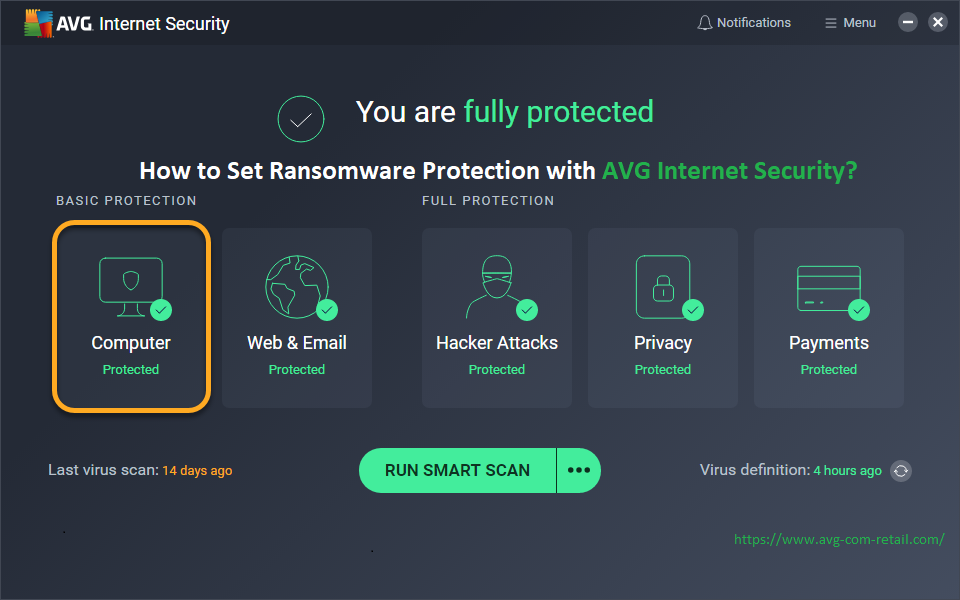Select the Privacy padlock icon
Viewport: 960px width, 600px height.
pyautogui.click(x=663, y=287)
